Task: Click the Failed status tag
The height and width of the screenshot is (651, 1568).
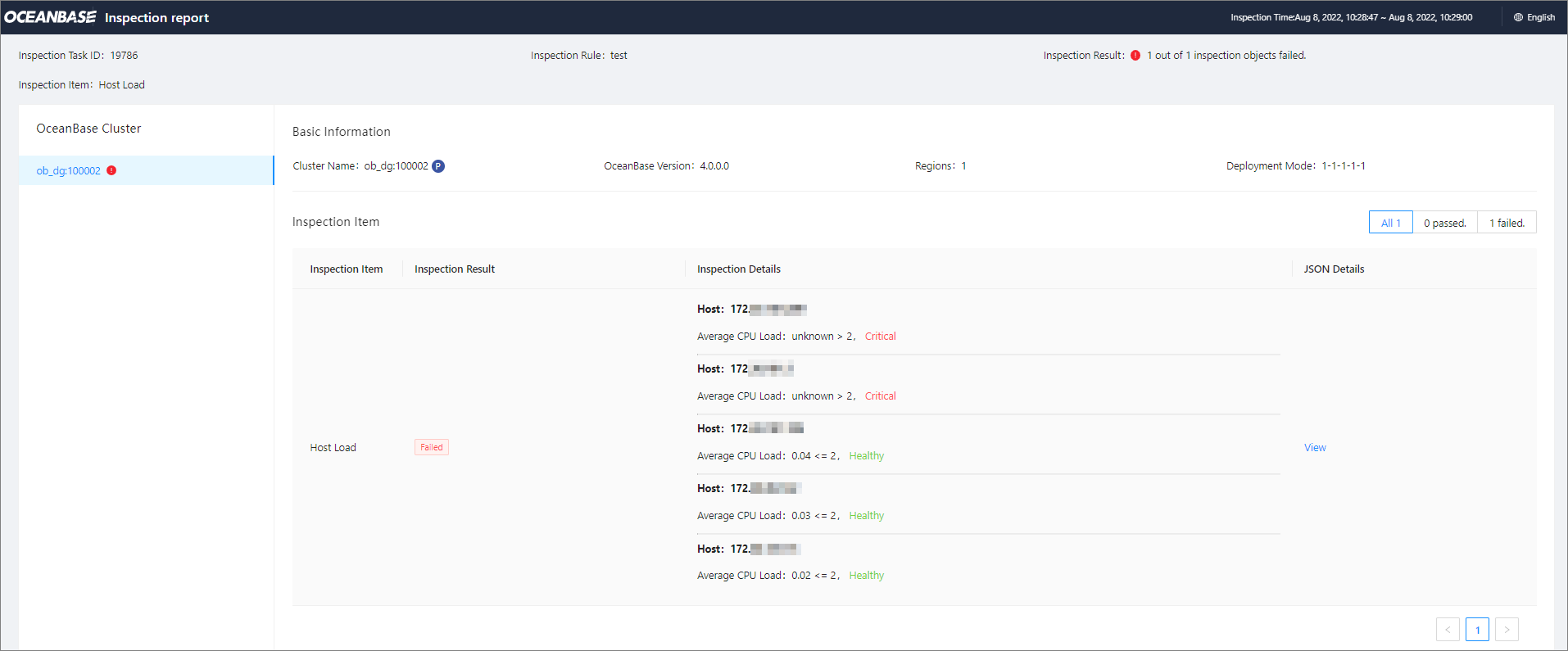Action: click(x=431, y=448)
